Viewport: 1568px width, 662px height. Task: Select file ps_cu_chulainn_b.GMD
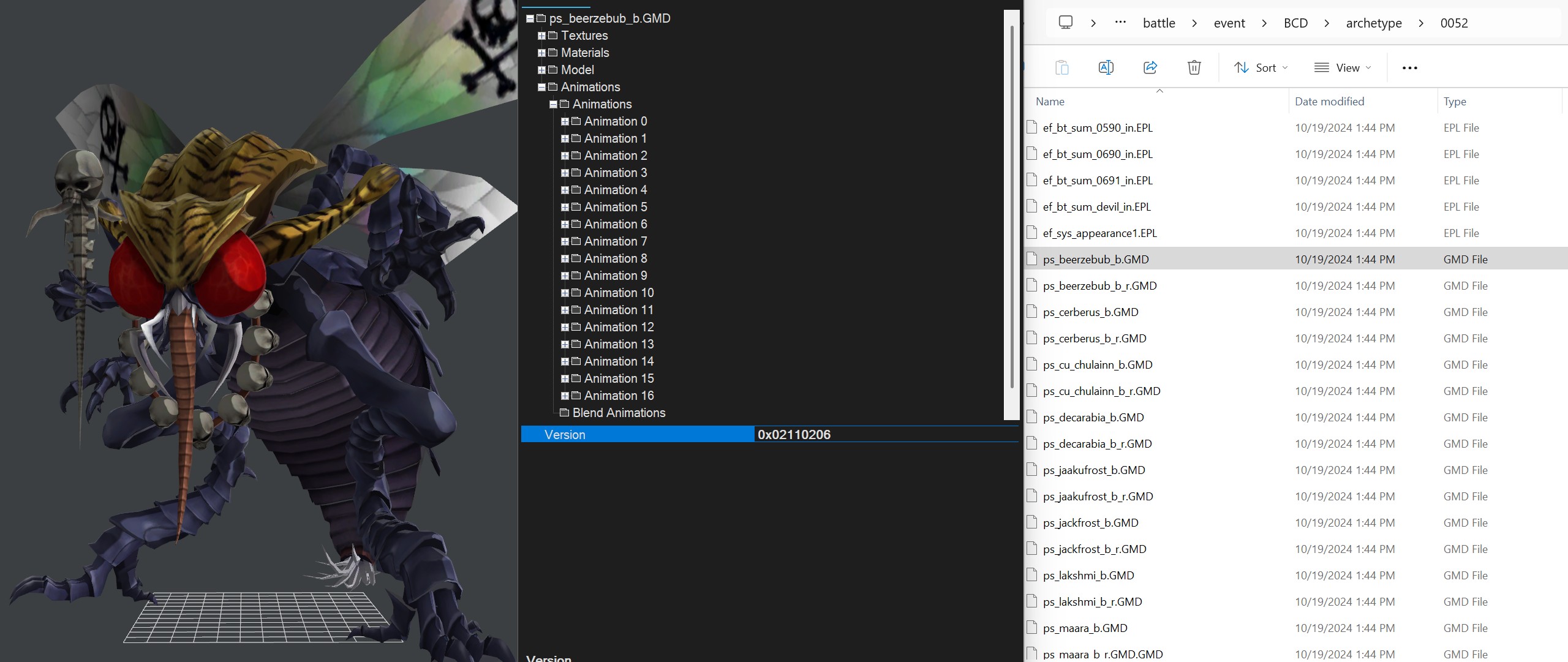pos(1098,364)
